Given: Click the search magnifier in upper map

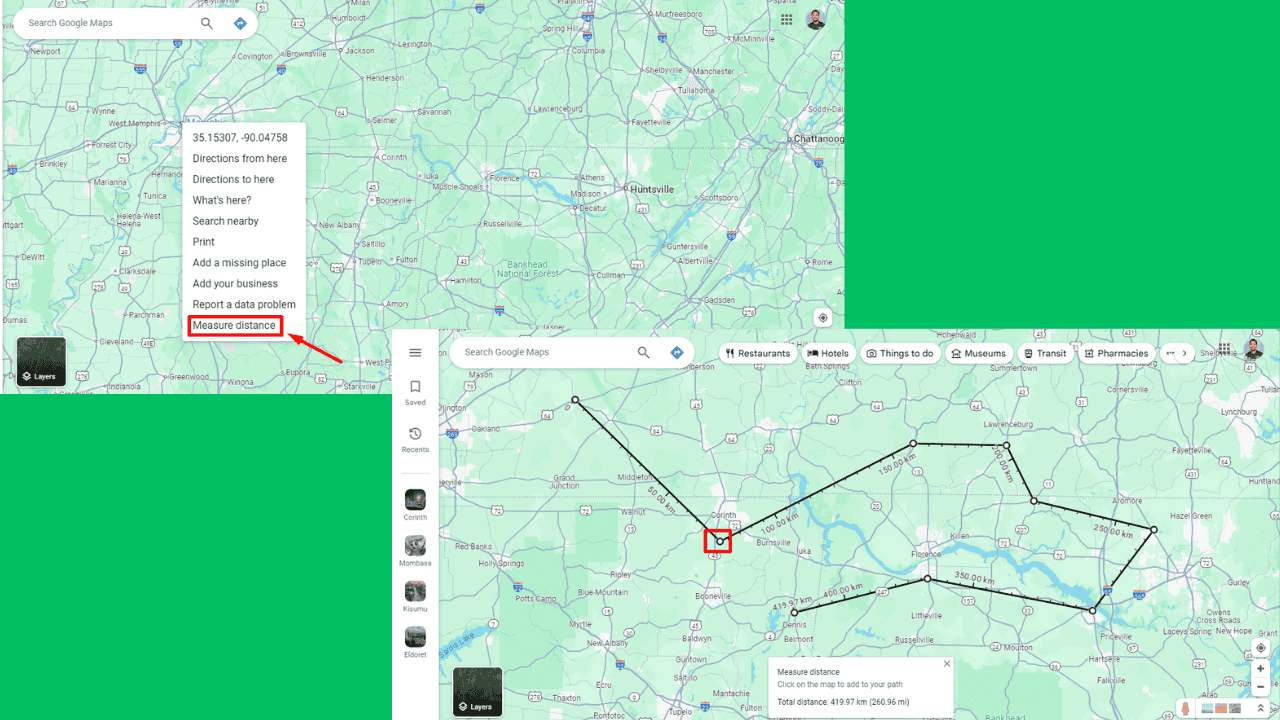Looking at the screenshot, I should (207, 23).
